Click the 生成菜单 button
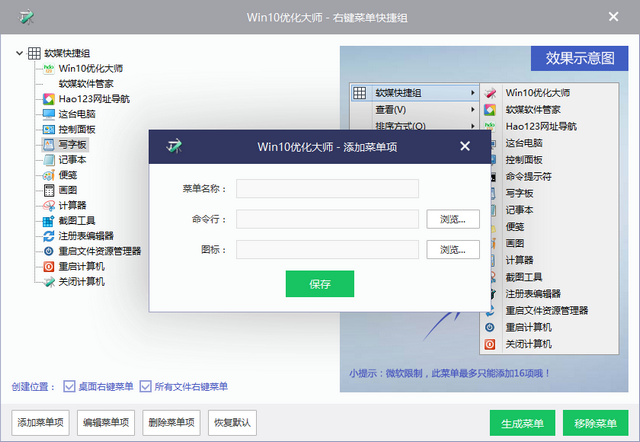The width and height of the screenshot is (640, 442). coord(523,422)
